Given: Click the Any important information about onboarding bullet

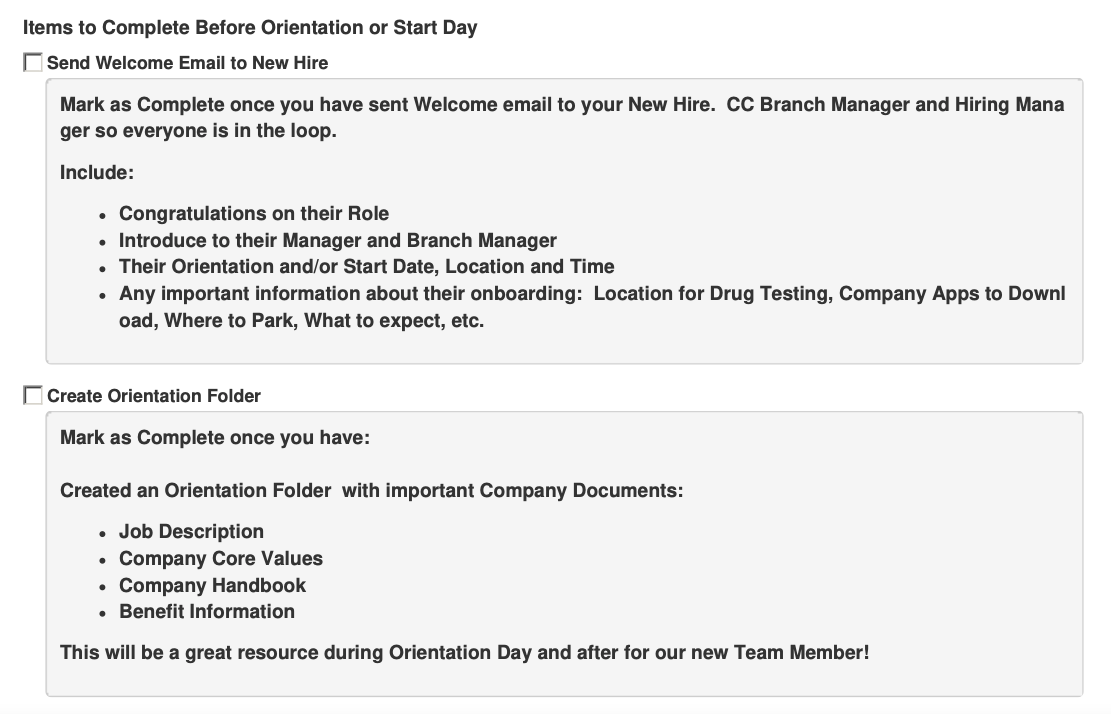Looking at the screenshot, I should tap(592, 307).
